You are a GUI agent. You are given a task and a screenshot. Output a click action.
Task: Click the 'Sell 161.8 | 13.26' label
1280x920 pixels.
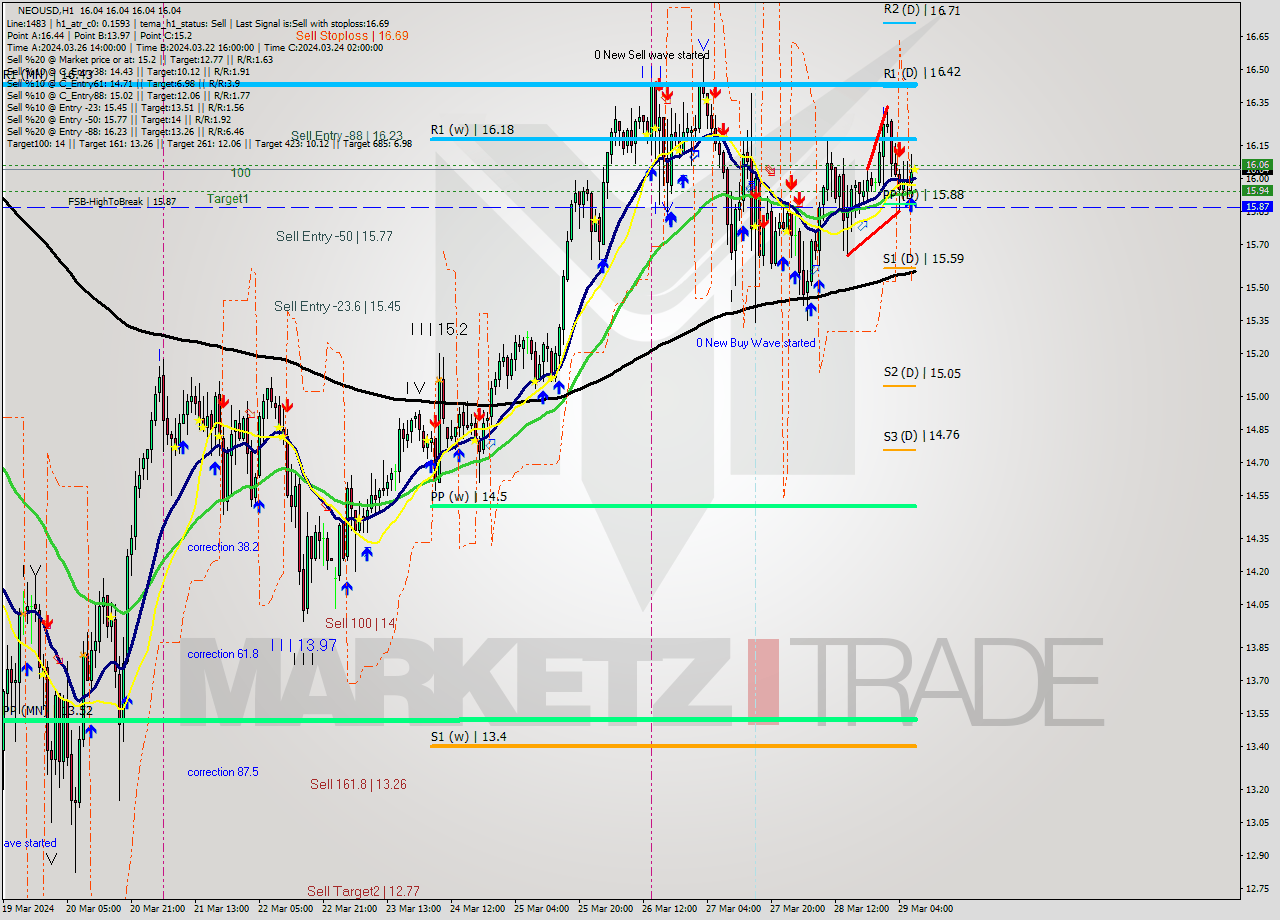358,785
